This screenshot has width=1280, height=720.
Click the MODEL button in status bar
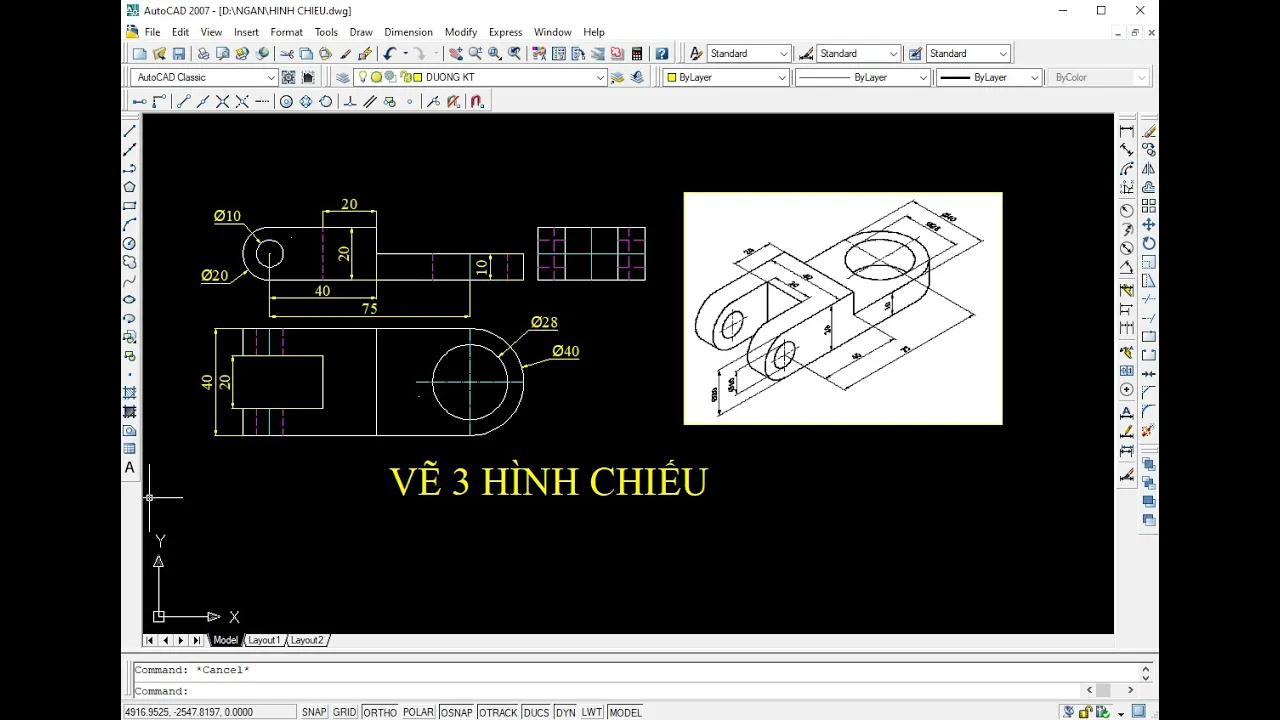tap(625, 712)
